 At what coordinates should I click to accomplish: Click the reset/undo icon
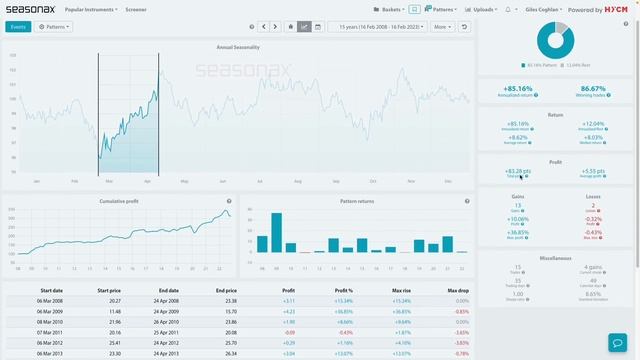(464, 27)
